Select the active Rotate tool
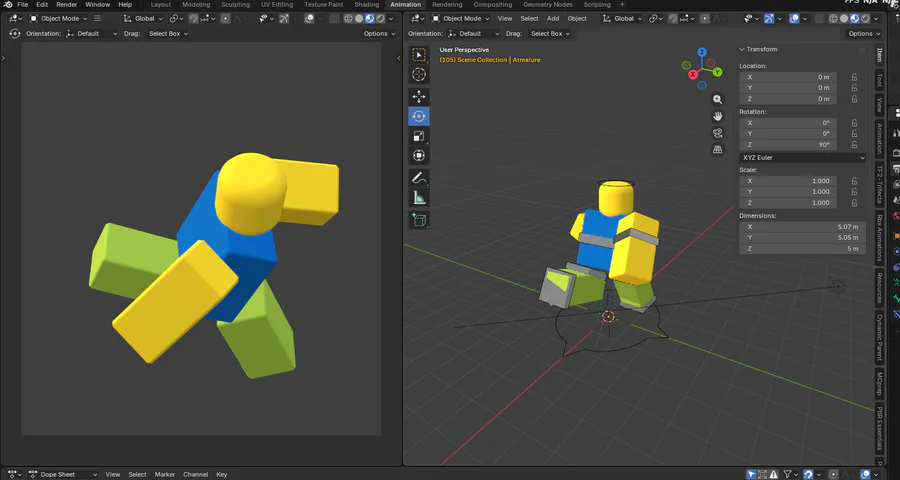Screen dimensions: 900x480 click(x=419, y=116)
